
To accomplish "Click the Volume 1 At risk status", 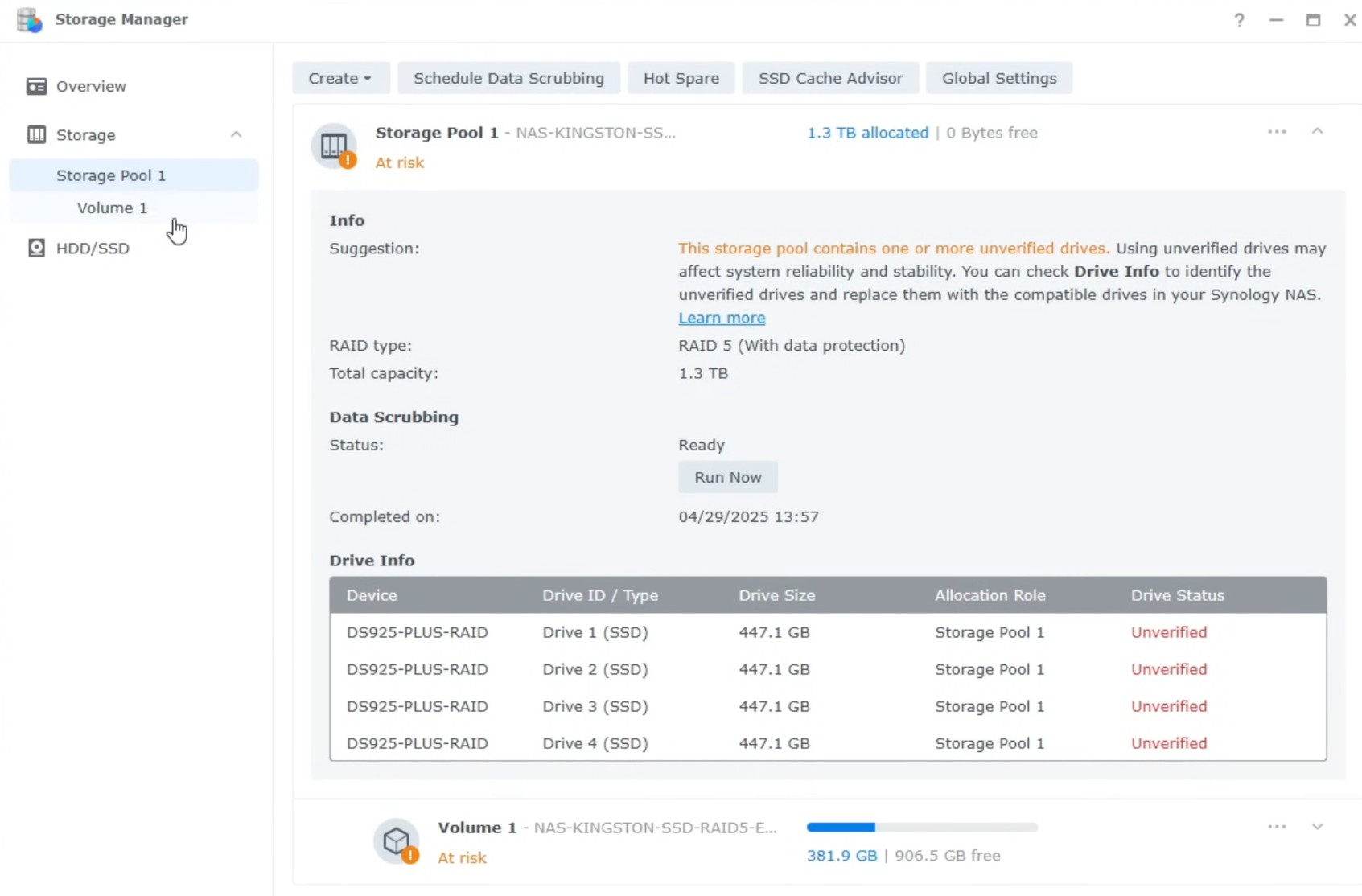I will [x=462, y=857].
